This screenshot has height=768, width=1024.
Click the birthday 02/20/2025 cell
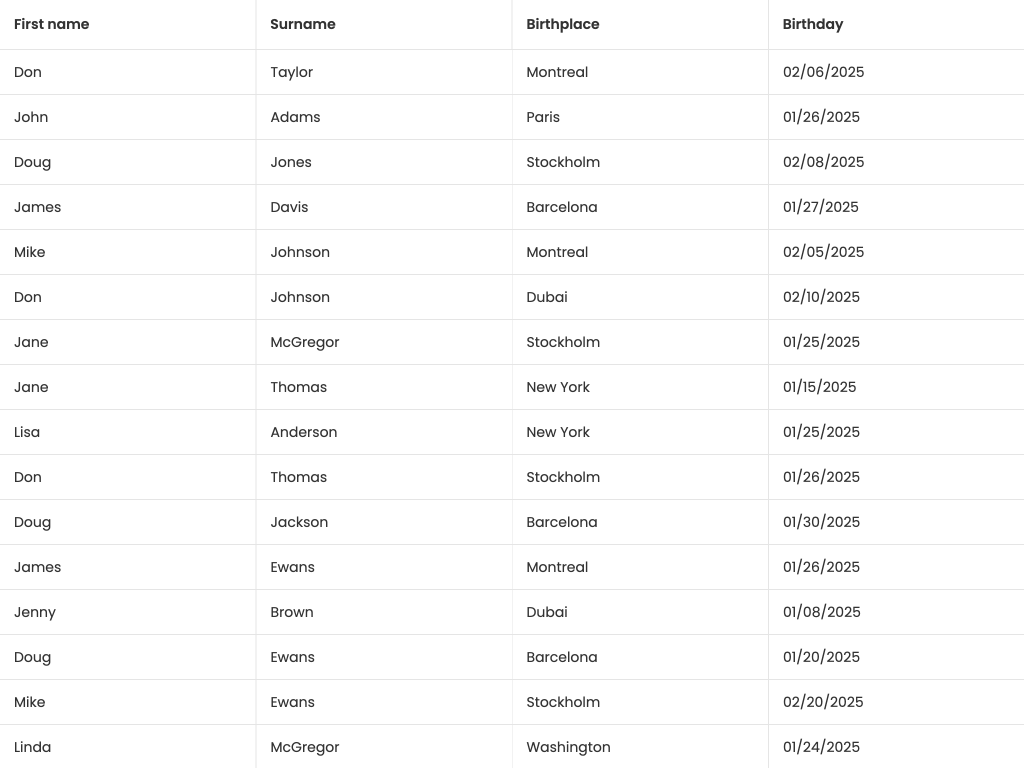point(823,702)
